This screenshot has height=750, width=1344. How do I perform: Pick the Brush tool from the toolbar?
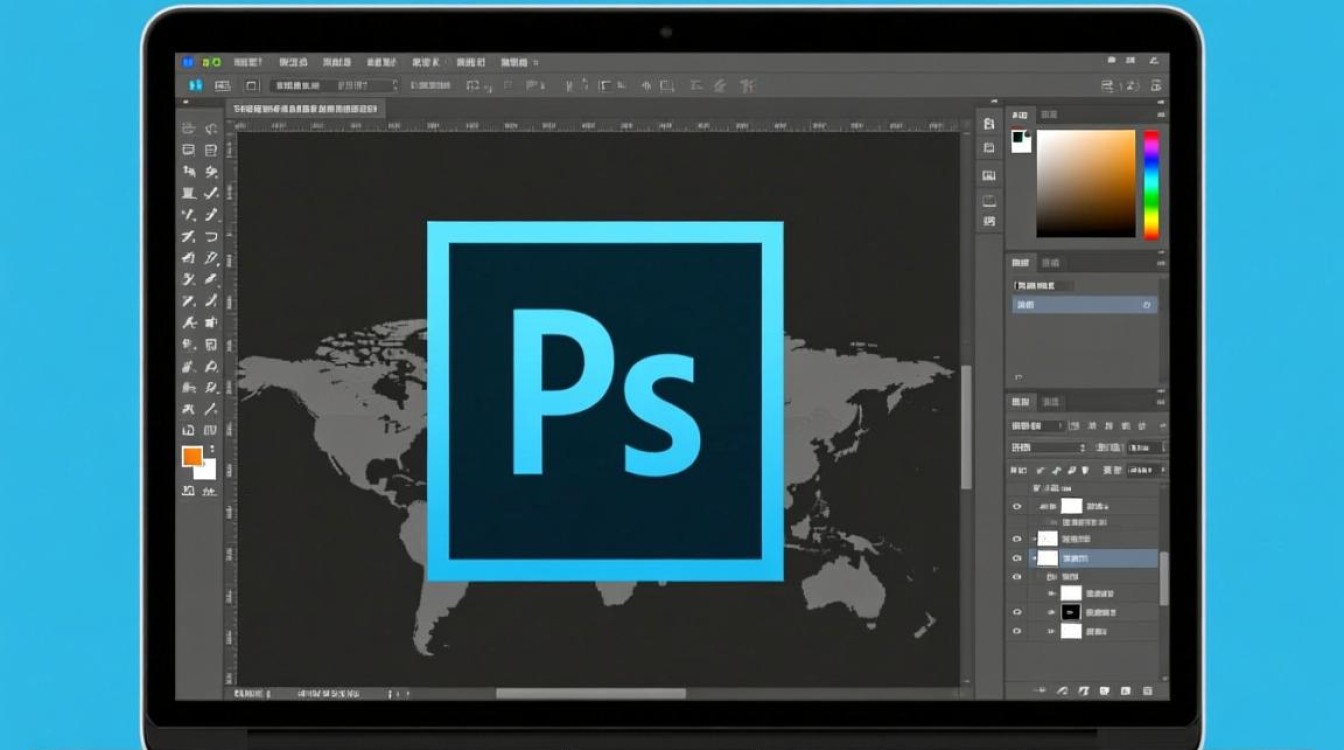pos(210,190)
